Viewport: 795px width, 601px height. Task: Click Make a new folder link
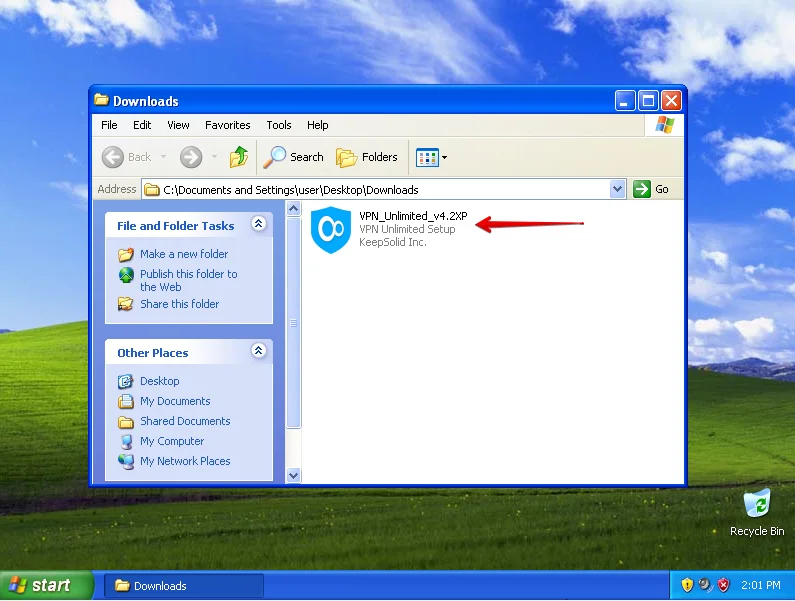184,254
